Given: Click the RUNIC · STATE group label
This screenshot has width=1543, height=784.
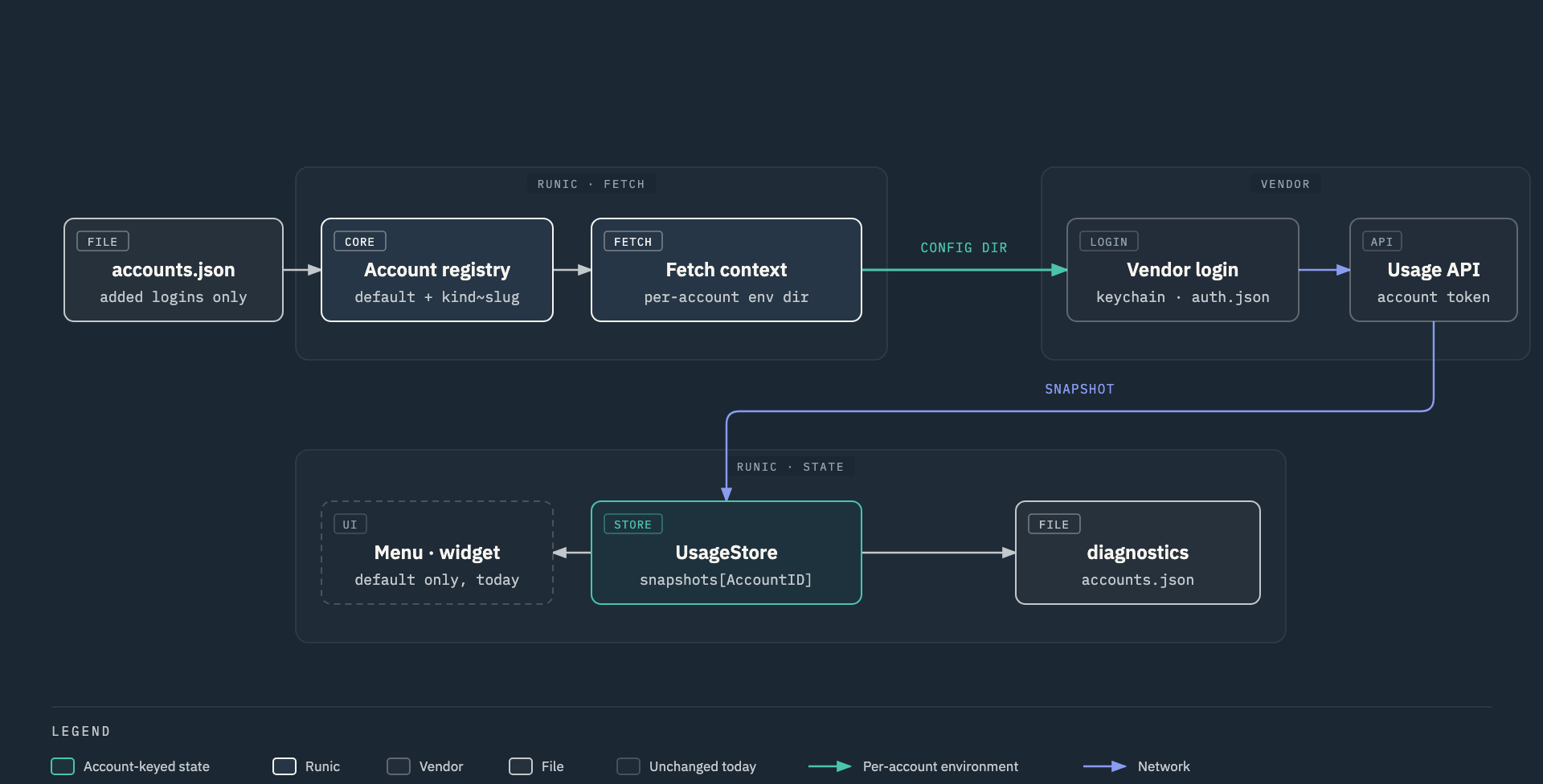Looking at the screenshot, I should 791,467.
